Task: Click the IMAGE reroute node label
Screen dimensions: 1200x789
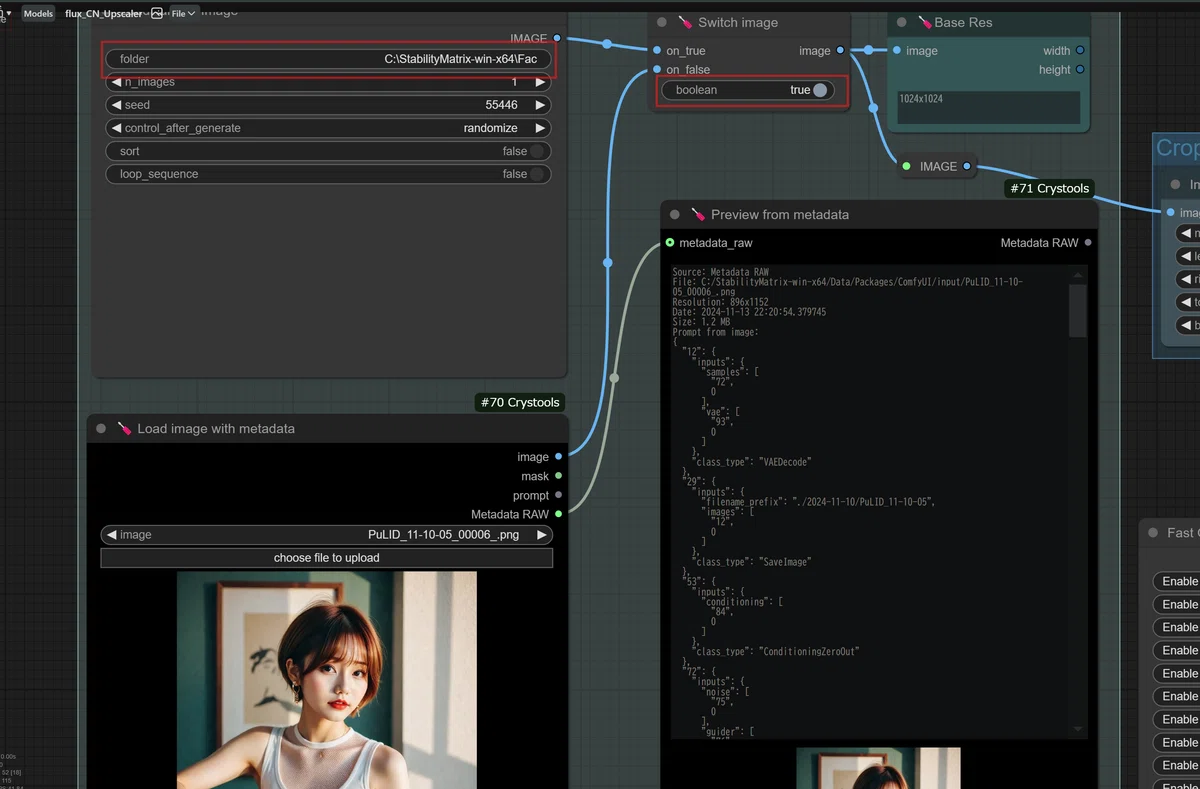Action: tap(938, 167)
